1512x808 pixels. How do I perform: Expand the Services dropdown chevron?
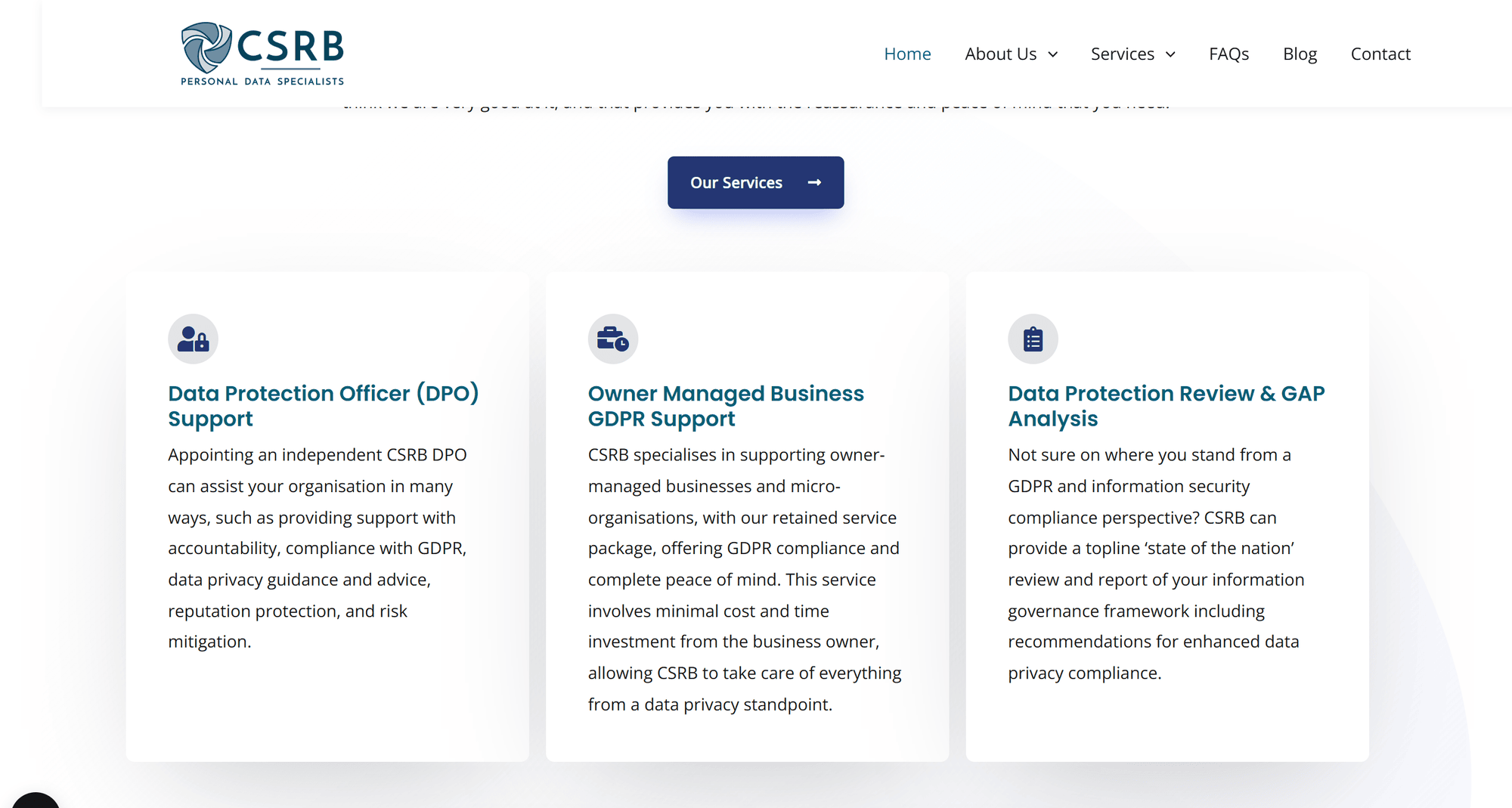pos(1170,54)
